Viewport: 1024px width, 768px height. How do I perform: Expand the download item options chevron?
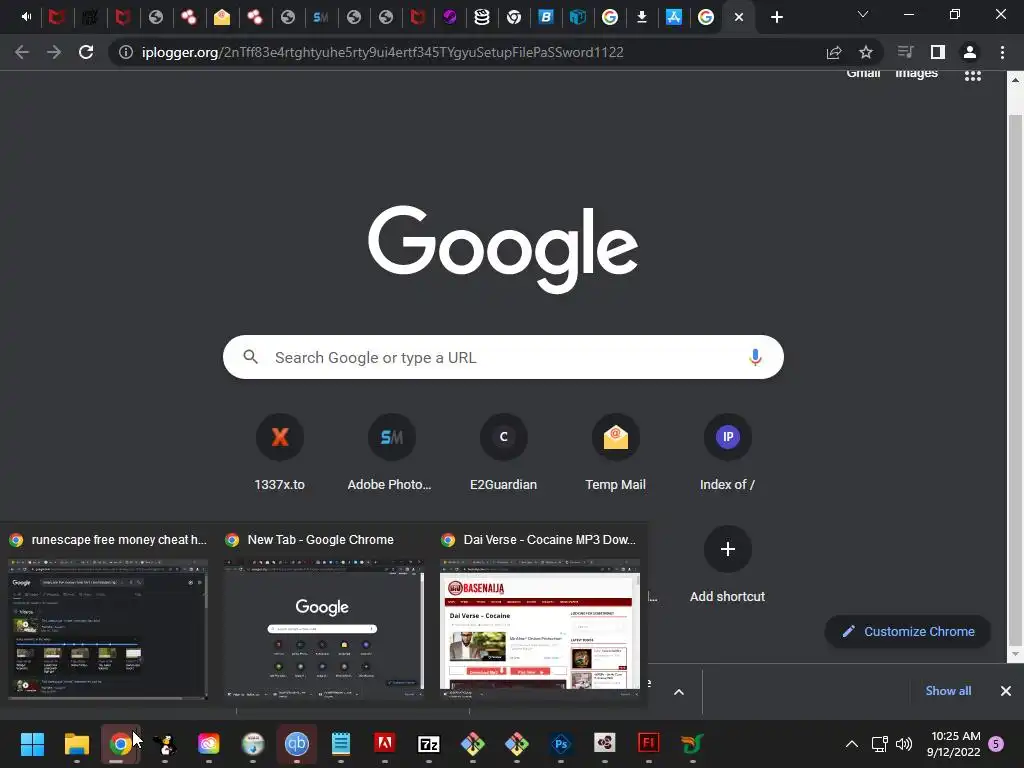(x=679, y=692)
